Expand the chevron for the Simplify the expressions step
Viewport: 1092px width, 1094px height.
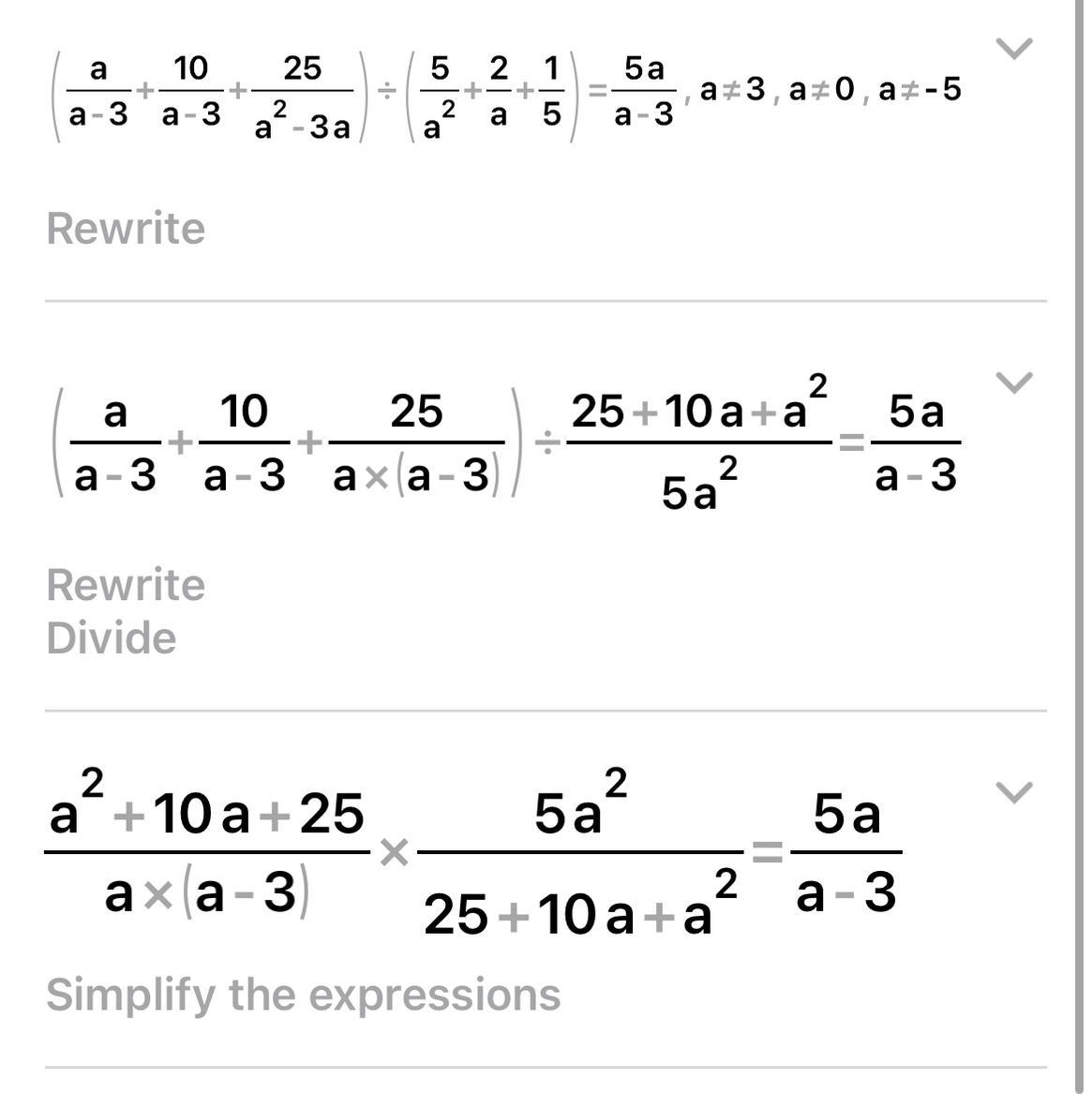point(1013,793)
